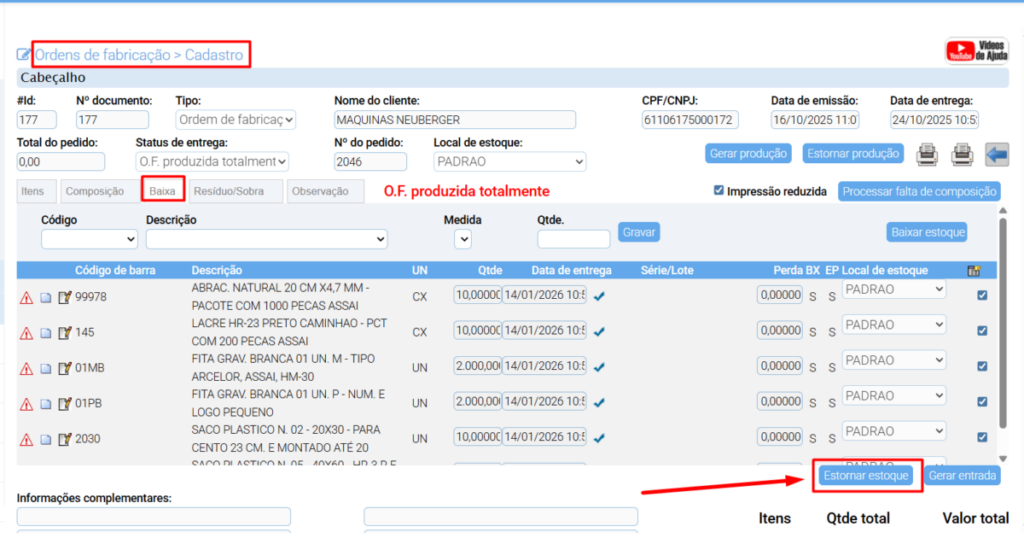1024x544 pixels.
Task: Click the copy page icon for item 2030
Action: (x=46, y=440)
